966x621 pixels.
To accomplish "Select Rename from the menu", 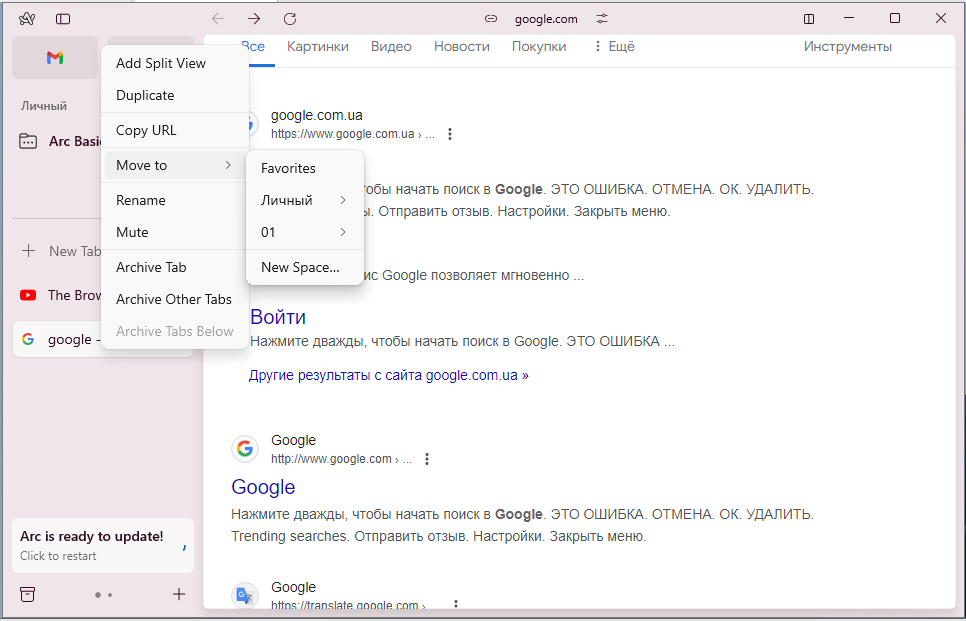I will coord(175,200).
